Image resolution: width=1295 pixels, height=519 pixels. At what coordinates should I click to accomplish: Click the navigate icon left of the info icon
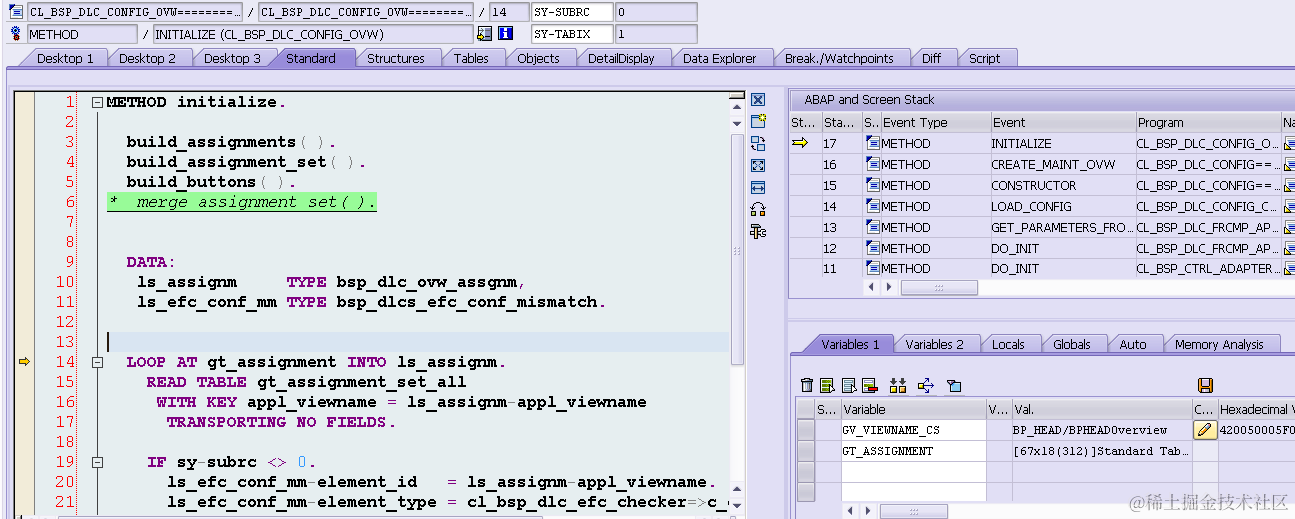coord(485,33)
